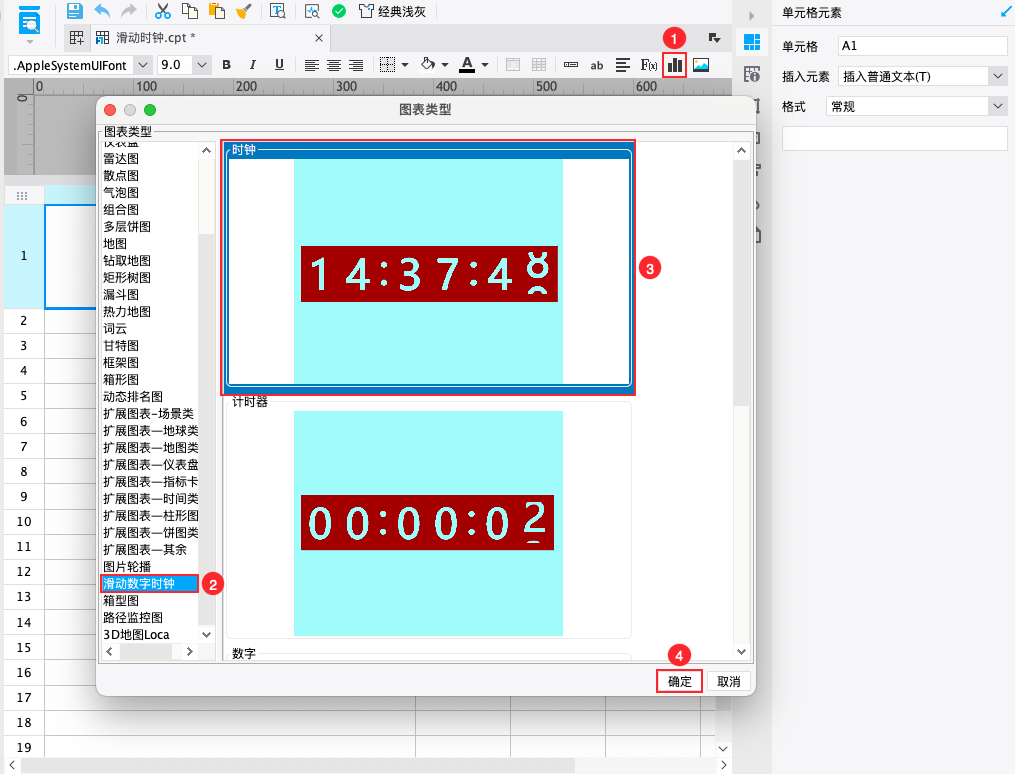
Task: Insert plain text with ab icon
Action: click(597, 65)
